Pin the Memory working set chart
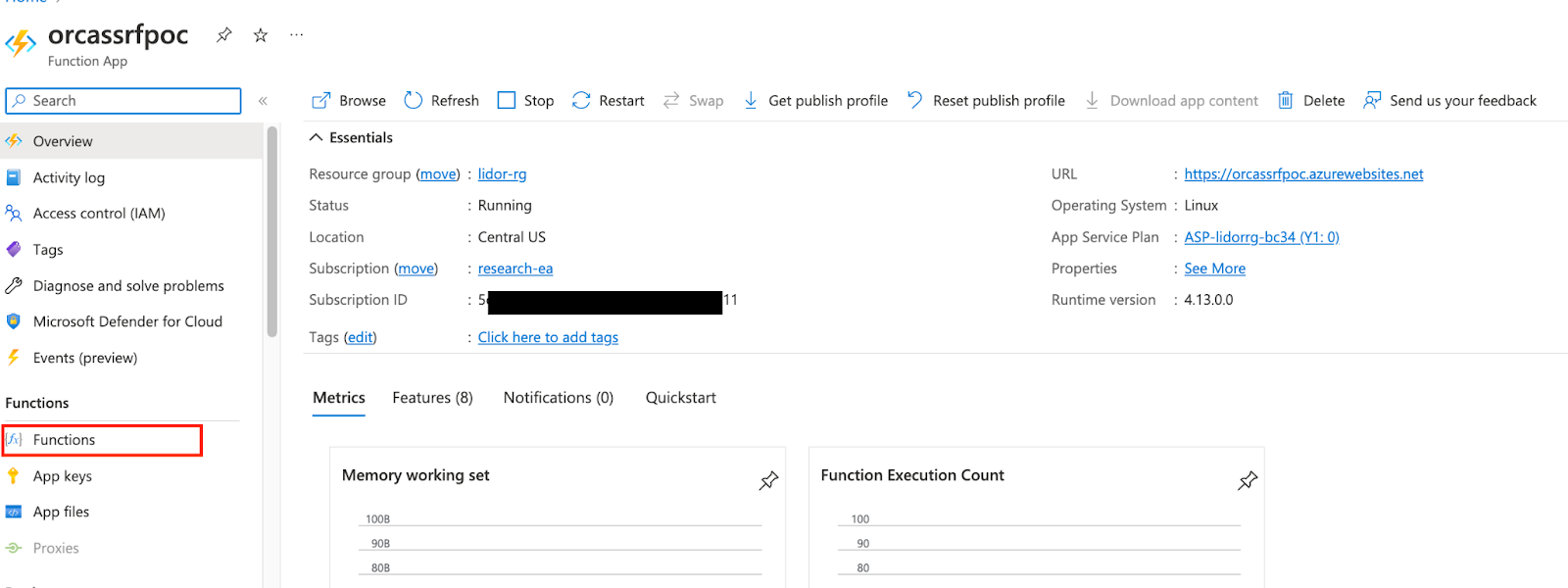1568x588 pixels. 768,480
